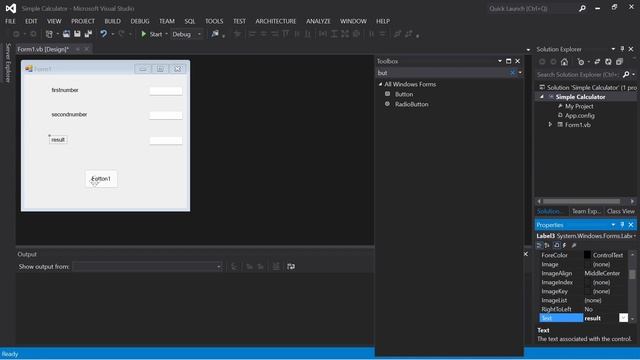Click the Toolbox search field
640x360 pixels.
[x=442, y=73]
